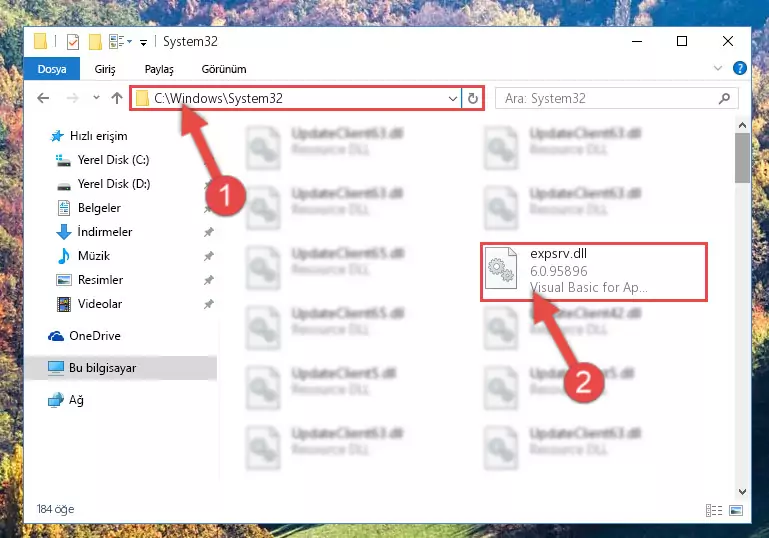Viewport: 769px width, 538px height.
Task: Switch to large icons view in status bar
Action: [736, 511]
